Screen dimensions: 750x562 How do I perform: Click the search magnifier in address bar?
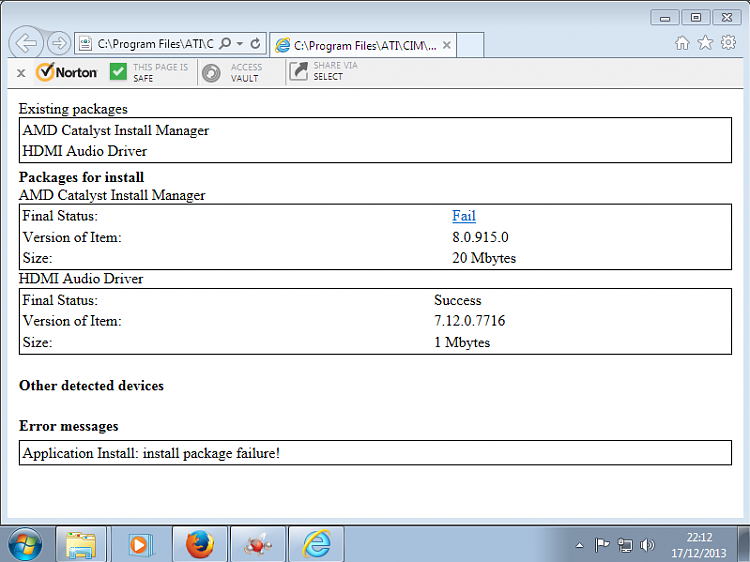pos(225,44)
